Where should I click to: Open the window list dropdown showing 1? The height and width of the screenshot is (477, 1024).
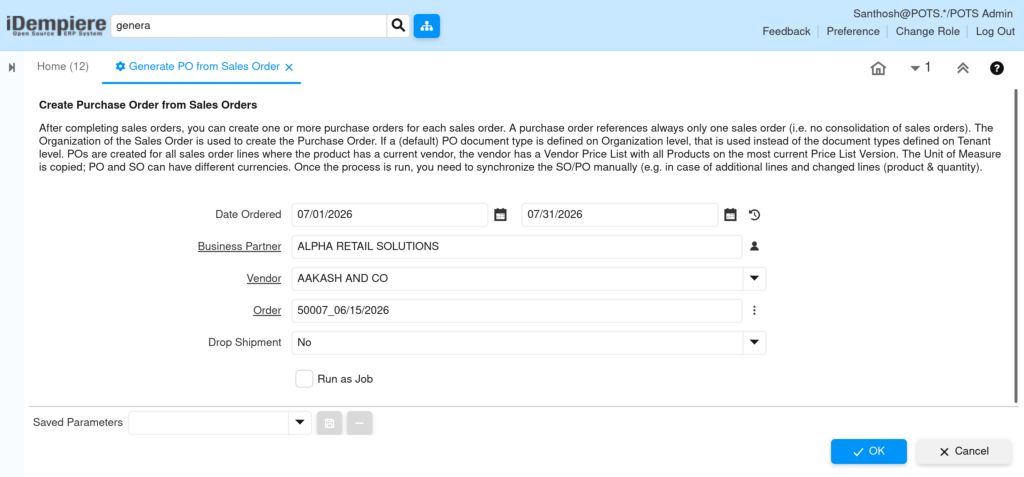(x=920, y=67)
